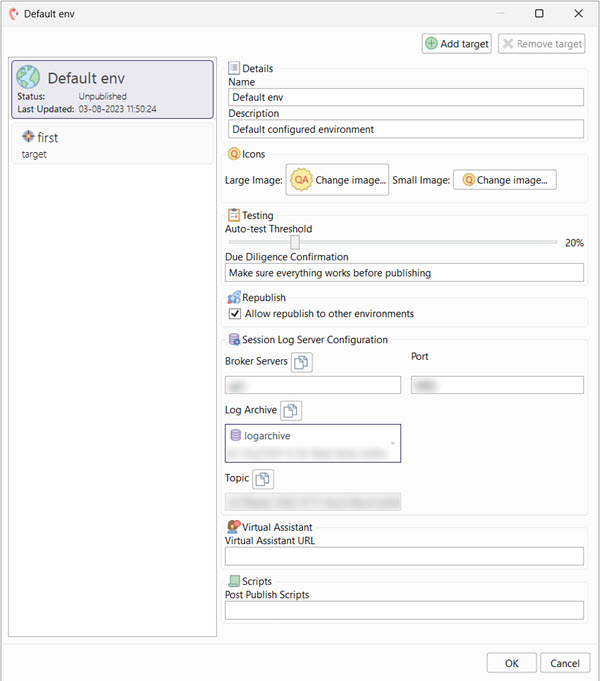Click copy icon beside Topic label
The image size is (600, 681).
click(x=262, y=478)
